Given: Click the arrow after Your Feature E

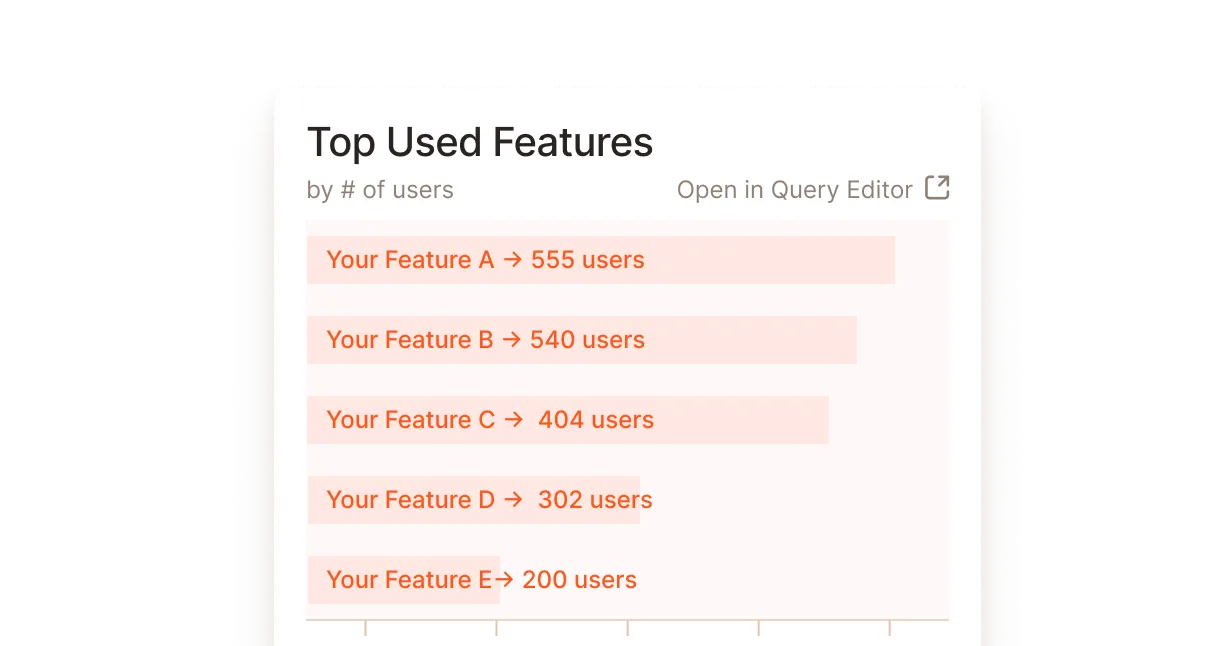Looking at the screenshot, I should click(x=506, y=580).
